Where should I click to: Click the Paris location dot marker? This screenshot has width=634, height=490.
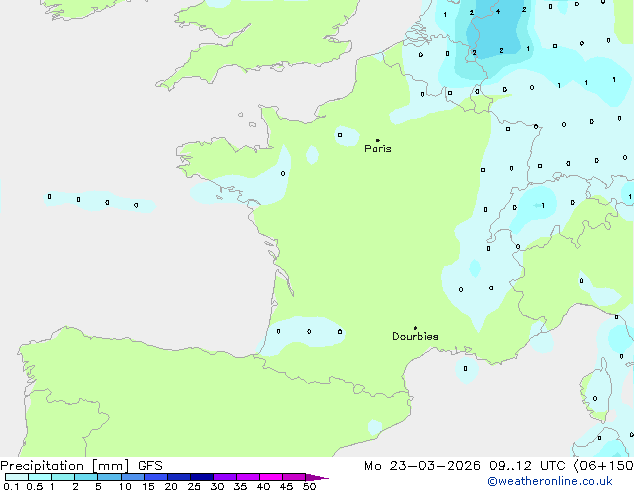[378, 140]
